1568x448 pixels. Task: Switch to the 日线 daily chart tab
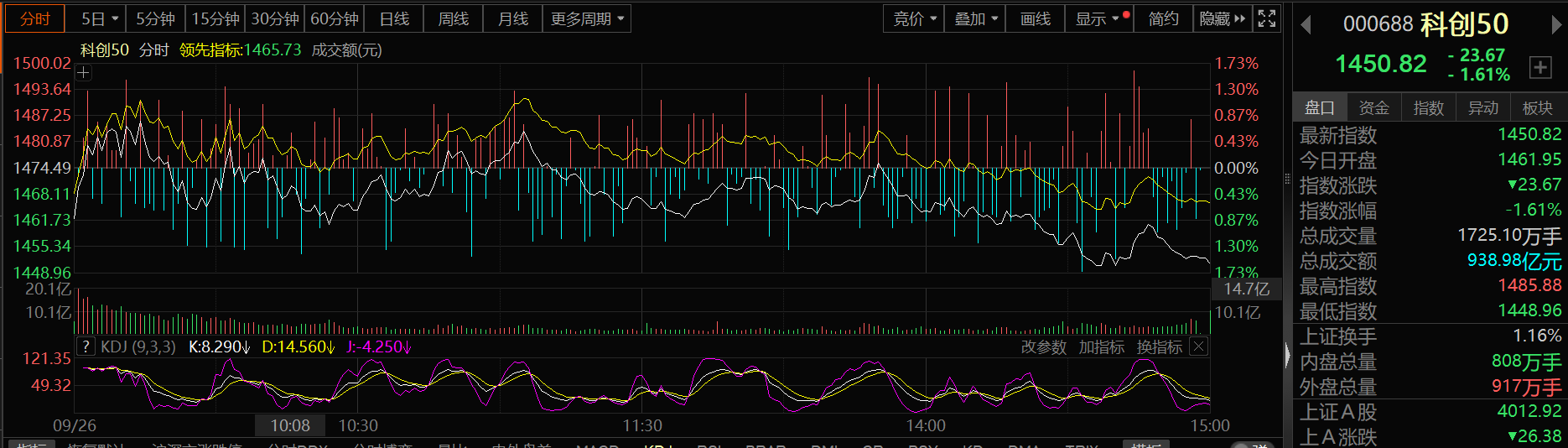(x=394, y=18)
